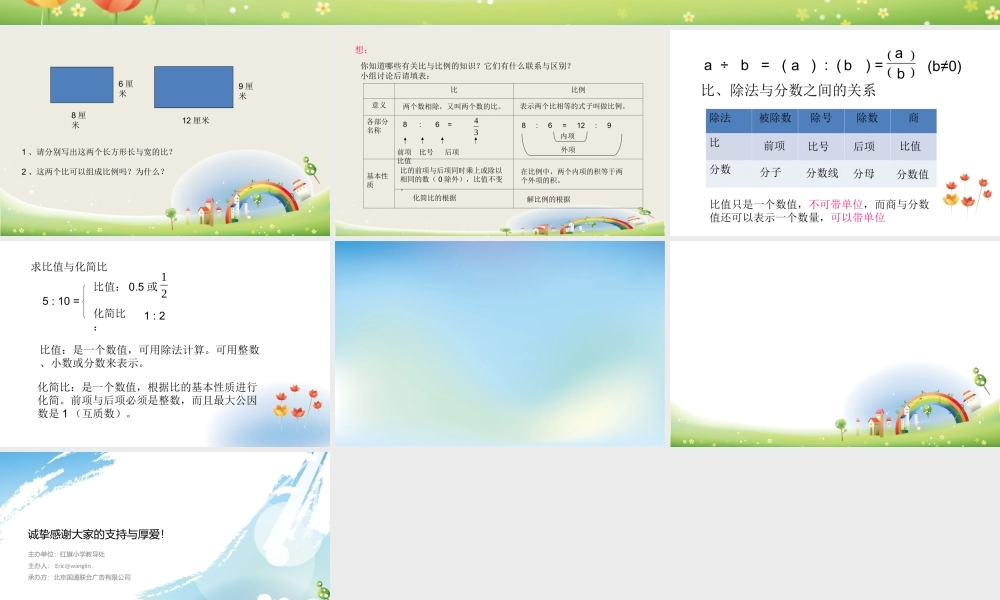Click the (b≠0) condition text

coord(945,66)
